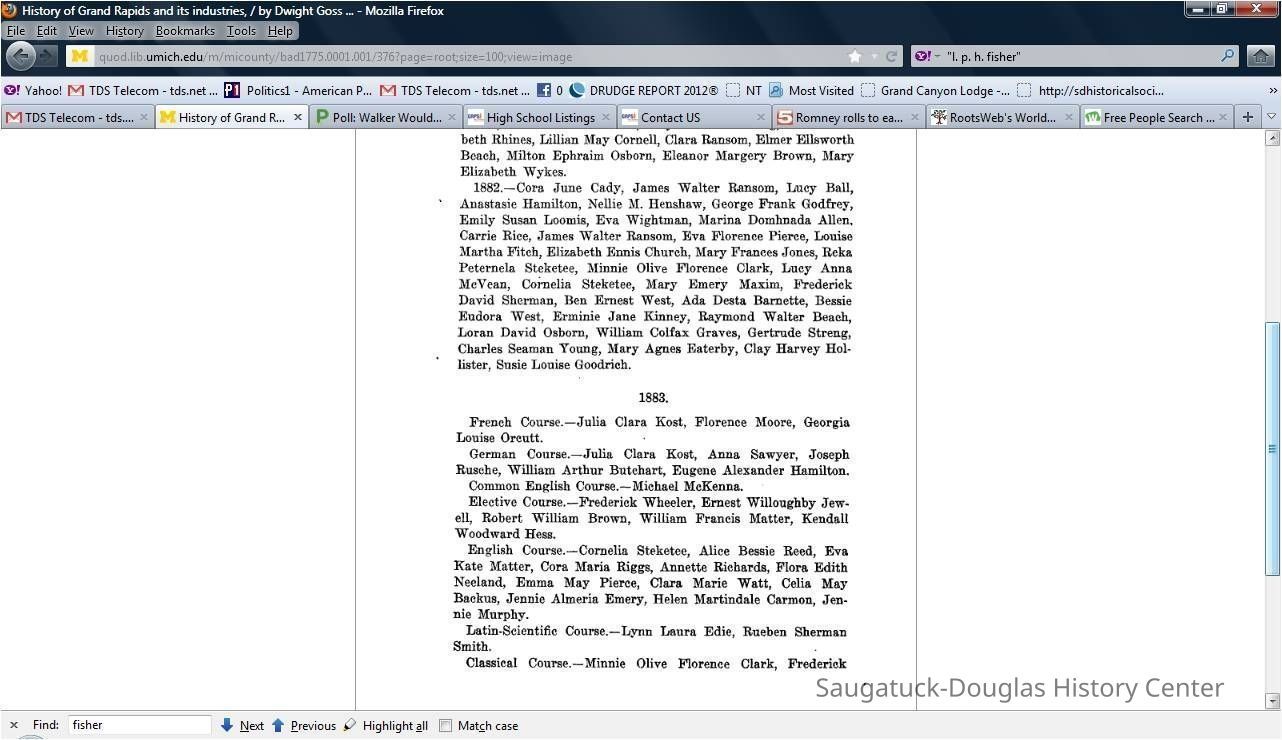Switch to the High School Listings tab
The height and width of the screenshot is (740, 1282).
(540, 117)
